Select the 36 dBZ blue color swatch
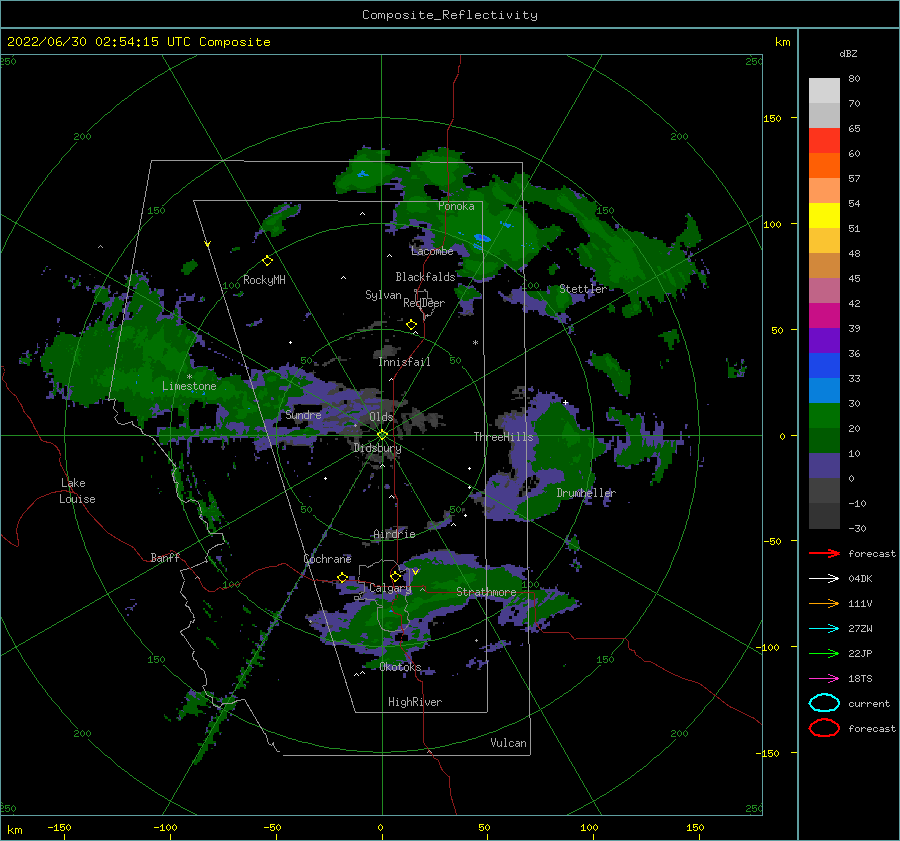The height and width of the screenshot is (841, 900). tap(824, 365)
